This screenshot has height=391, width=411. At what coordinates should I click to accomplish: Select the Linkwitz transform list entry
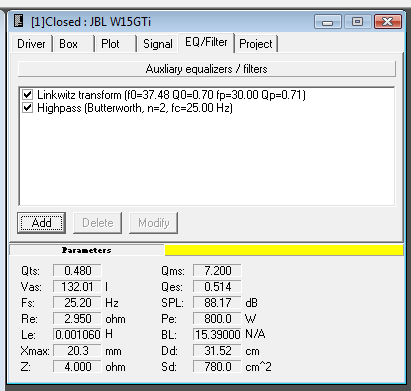pos(171,95)
